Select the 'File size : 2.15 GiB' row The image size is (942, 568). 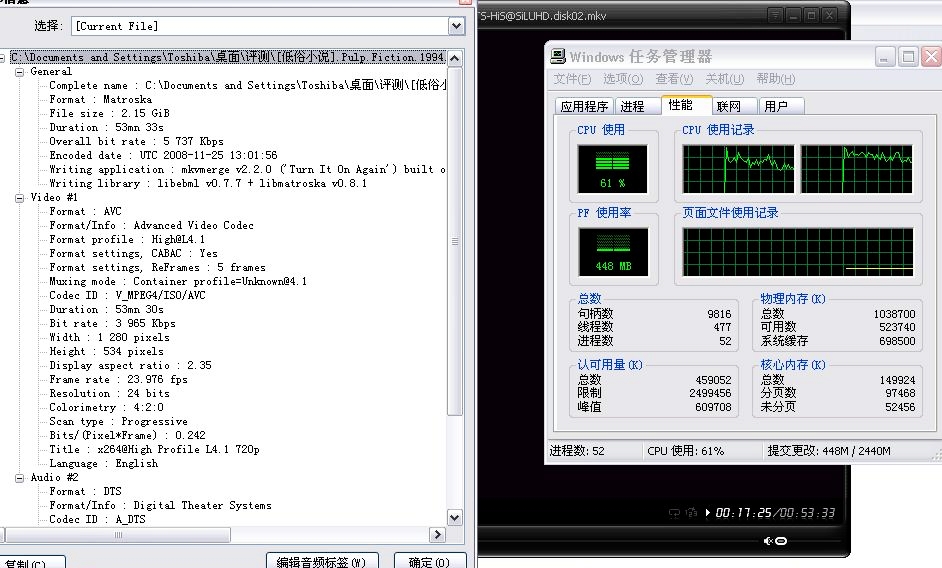pos(109,114)
